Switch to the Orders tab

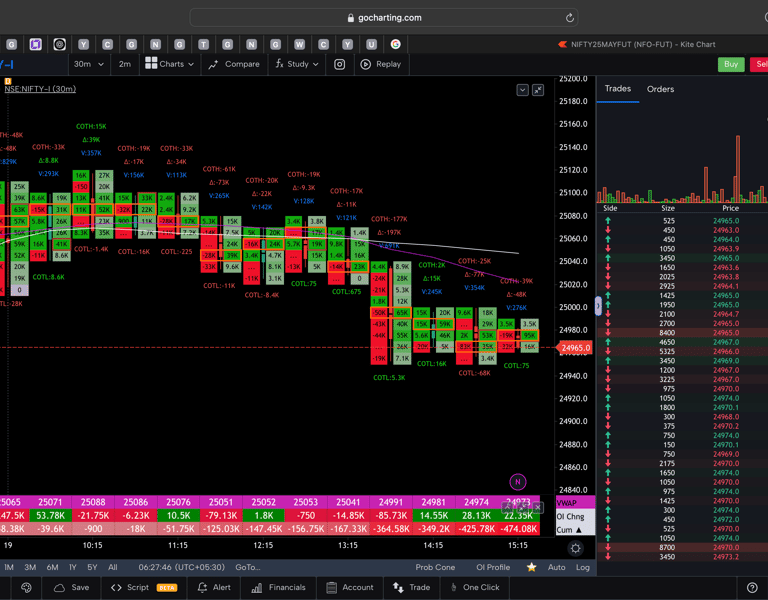coord(660,89)
